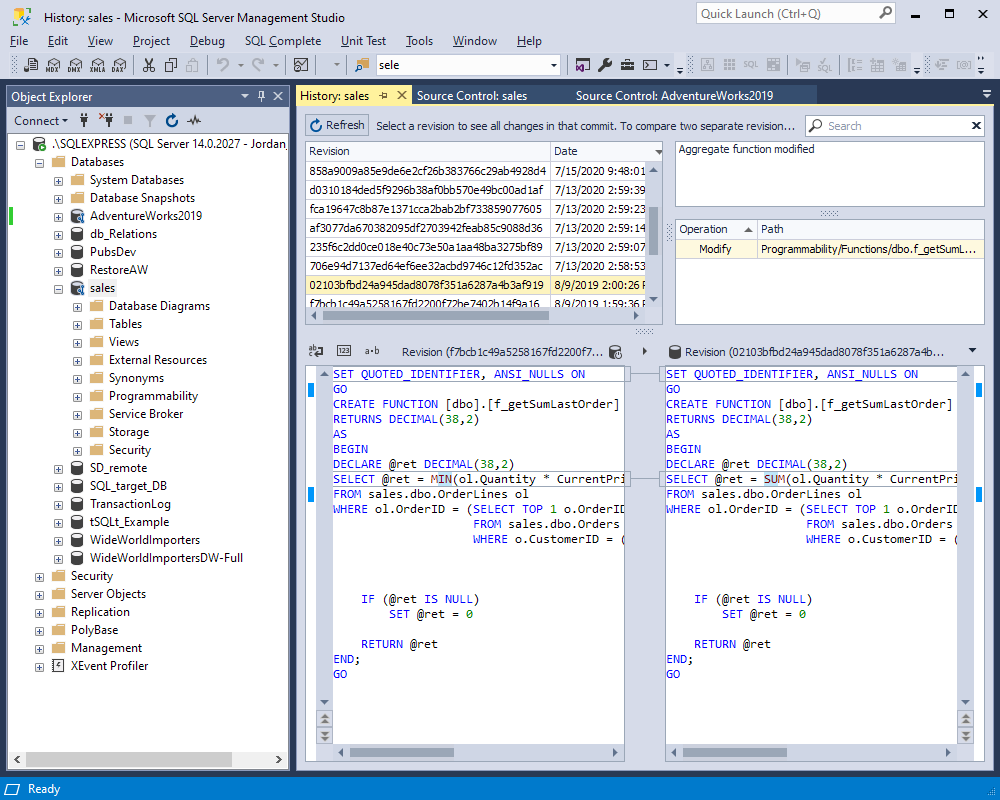Close the Object Explorer panel
The height and width of the screenshot is (800, 1000).
click(x=278, y=96)
